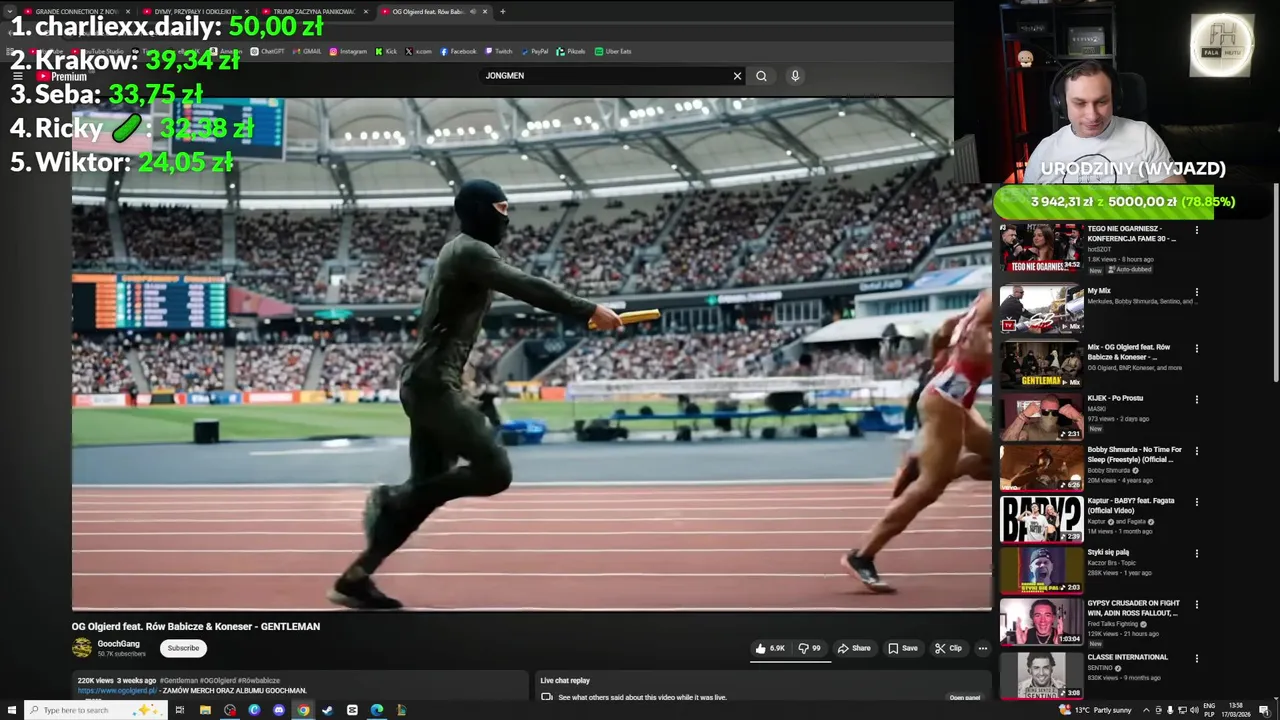This screenshot has width=1280, height=720.
Task: Open KIJEK - Po Prostu video
Action: [x=1041, y=416]
